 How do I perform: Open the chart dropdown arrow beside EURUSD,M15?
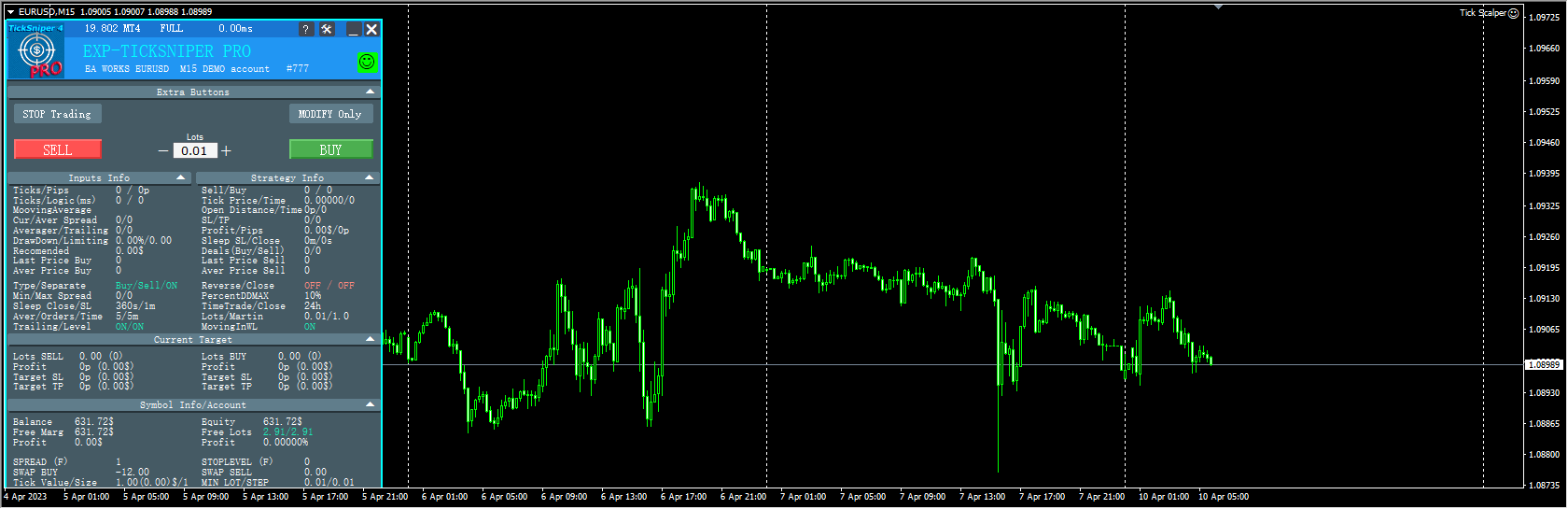coord(10,12)
